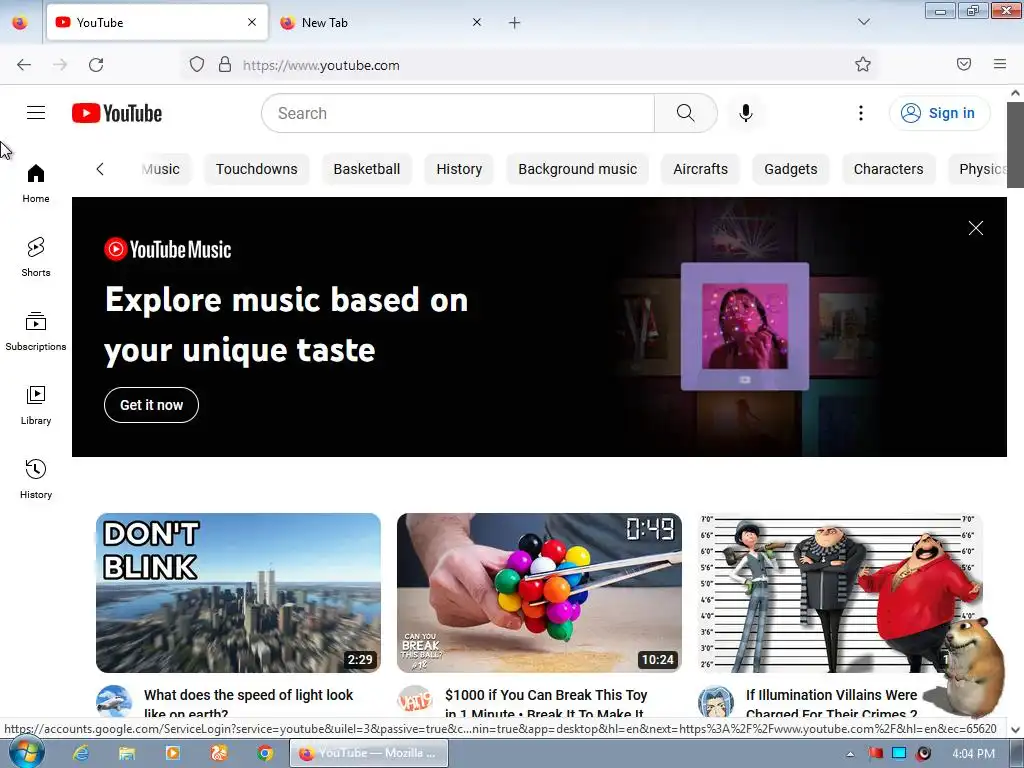Select the Music category chip

coord(161,169)
